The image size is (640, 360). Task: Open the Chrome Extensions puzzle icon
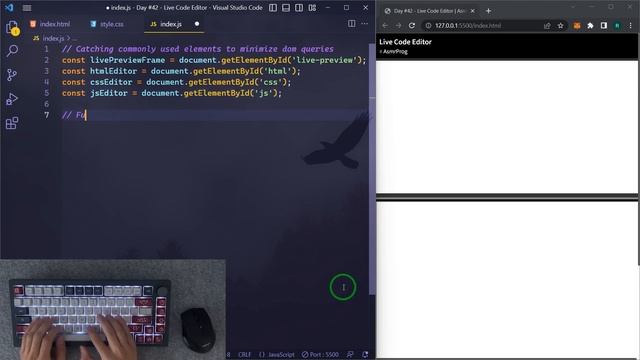590,25
